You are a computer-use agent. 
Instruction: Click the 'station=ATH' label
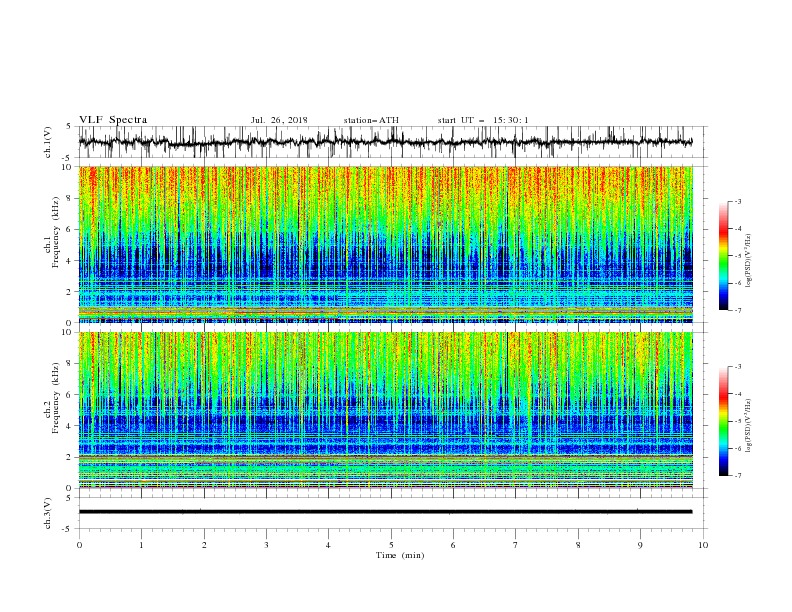371,120
